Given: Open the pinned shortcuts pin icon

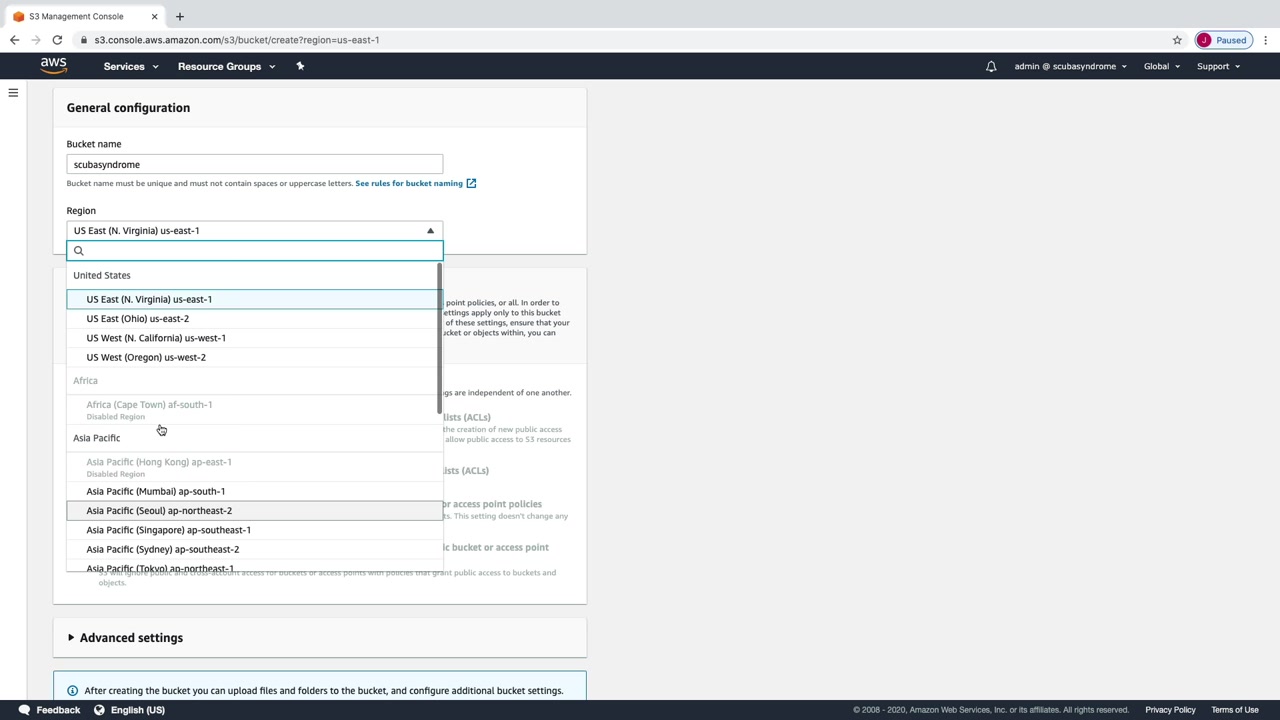Looking at the screenshot, I should tap(300, 66).
